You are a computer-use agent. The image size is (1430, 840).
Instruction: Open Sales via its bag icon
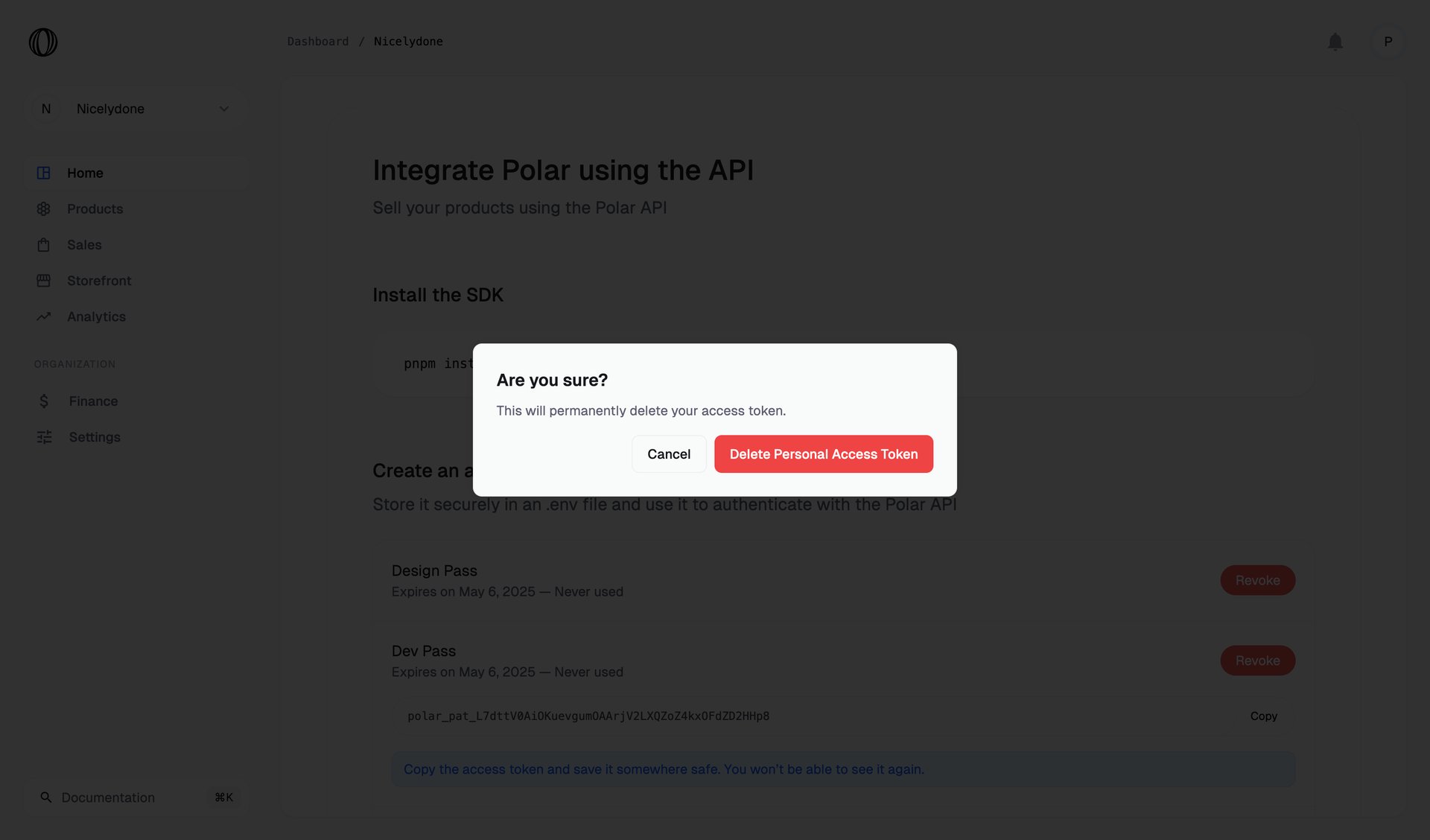pos(43,244)
